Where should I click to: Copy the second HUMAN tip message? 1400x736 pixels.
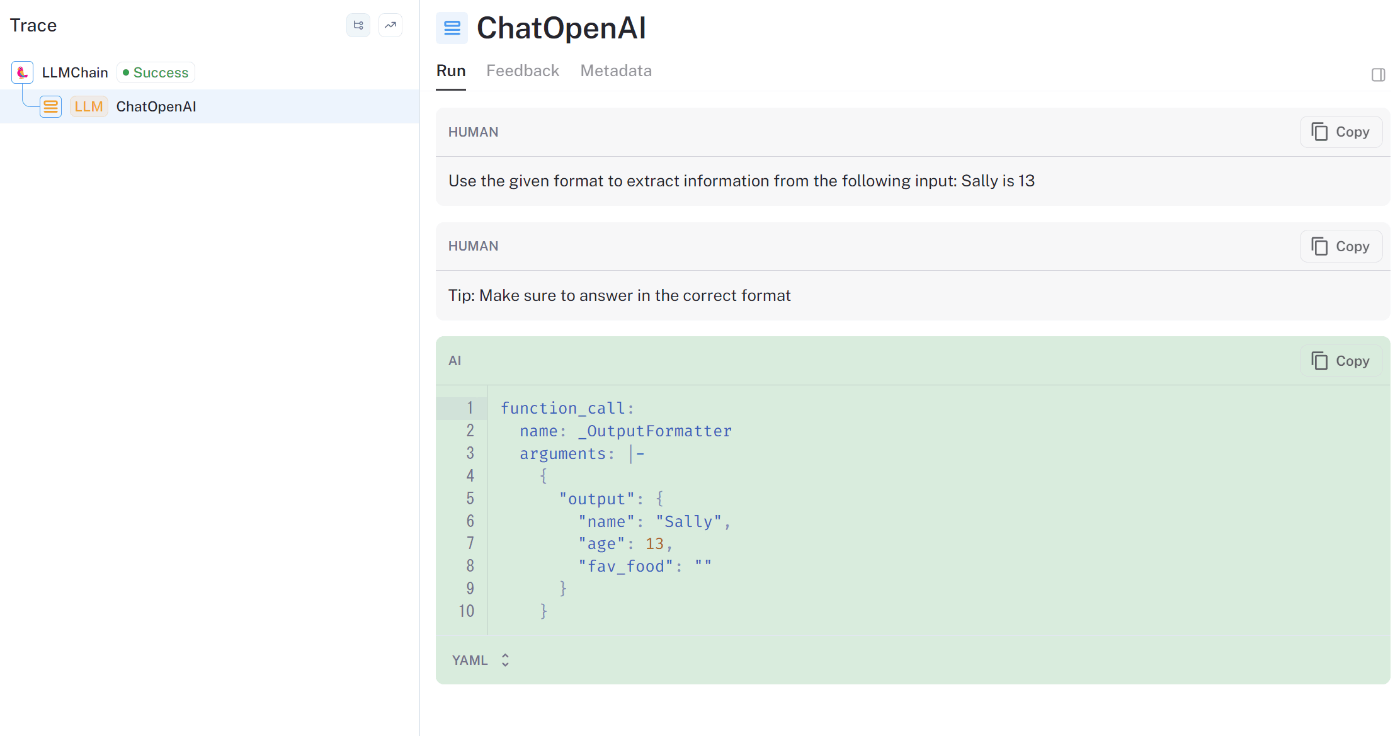pyautogui.click(x=1341, y=246)
